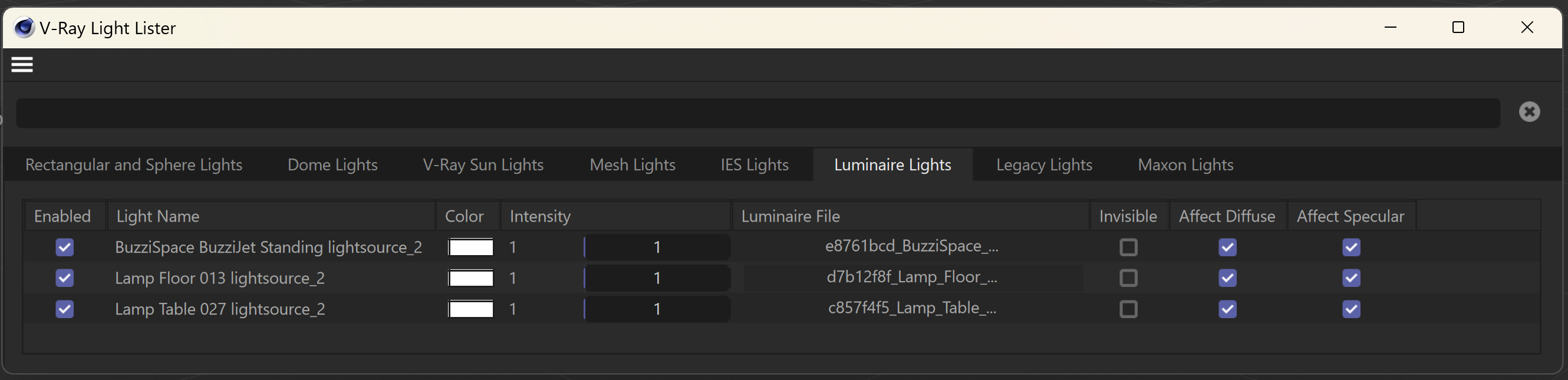Make BuzziSpace BuzziJet light invisible

coord(1128,247)
